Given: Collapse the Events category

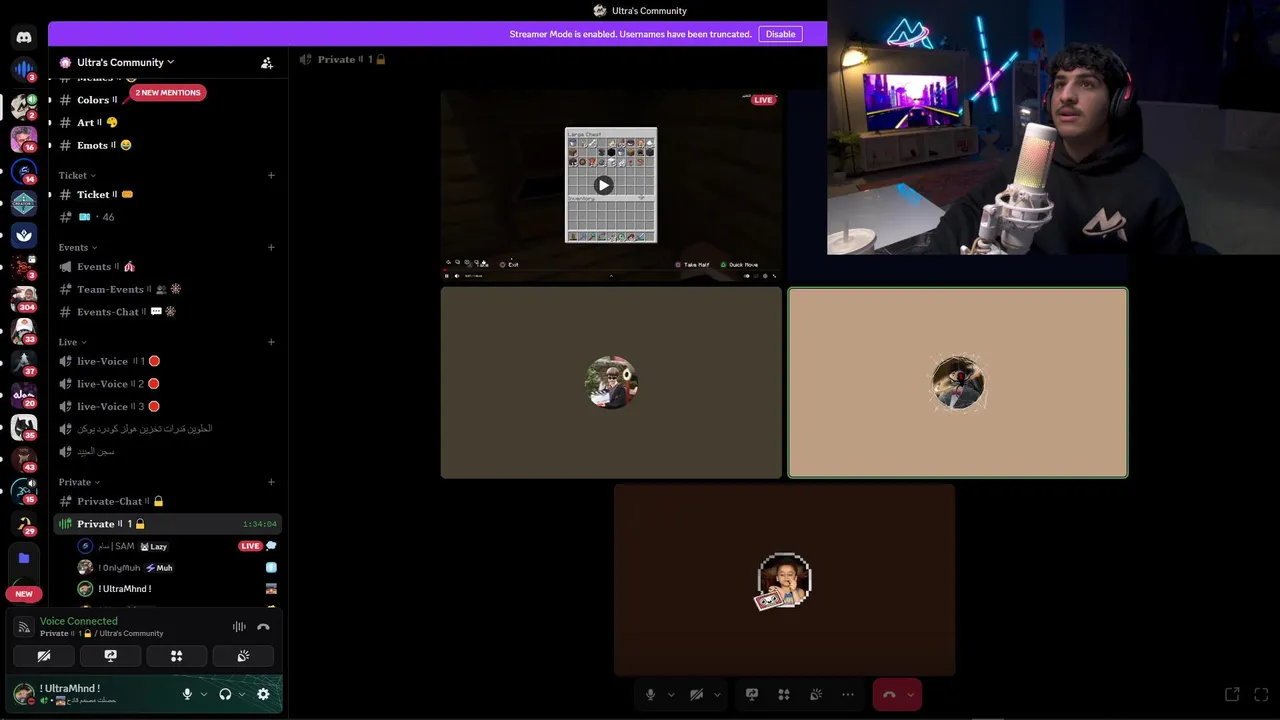Looking at the screenshot, I should [78, 247].
